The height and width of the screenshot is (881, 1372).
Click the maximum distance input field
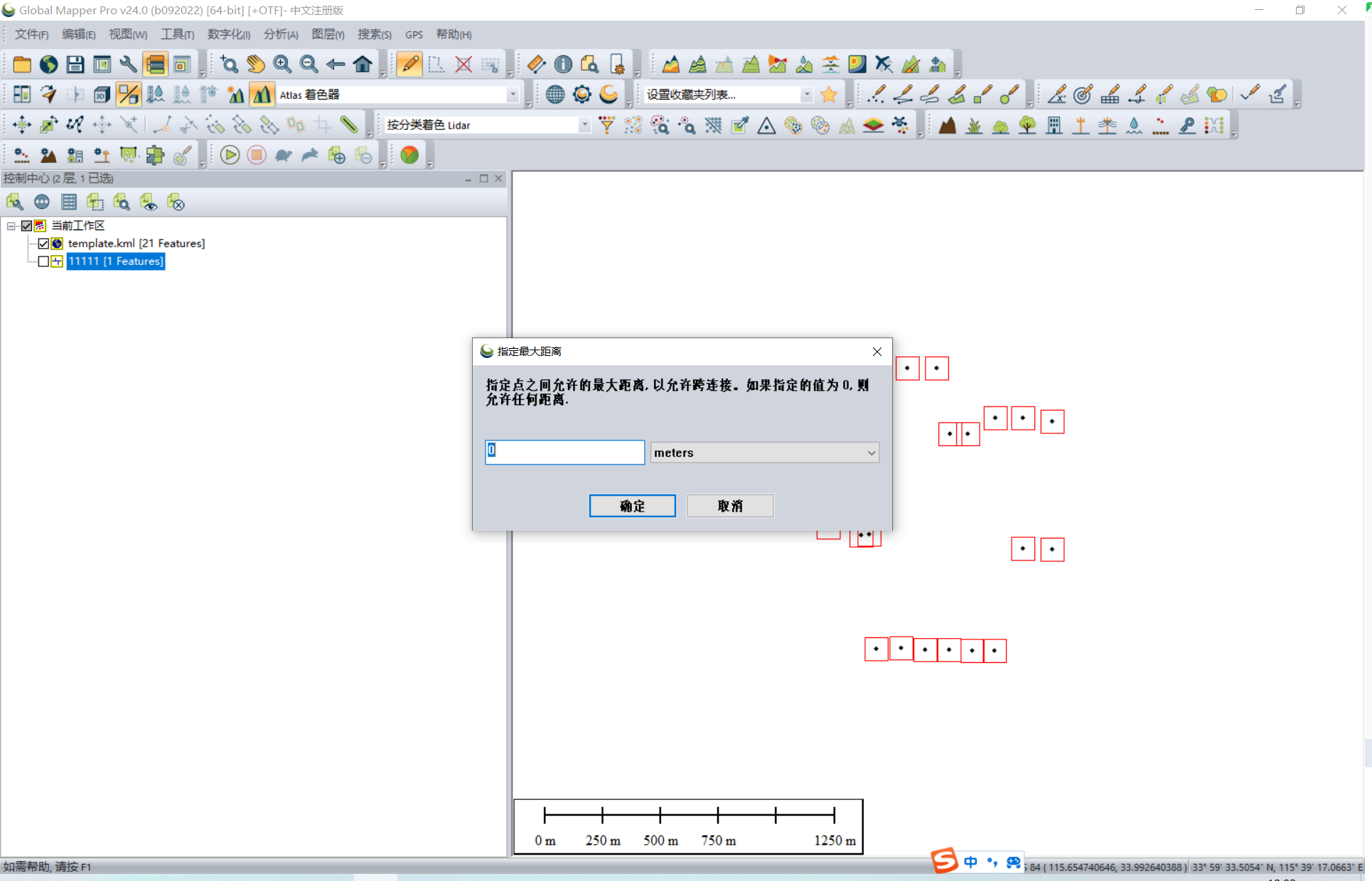coord(564,452)
